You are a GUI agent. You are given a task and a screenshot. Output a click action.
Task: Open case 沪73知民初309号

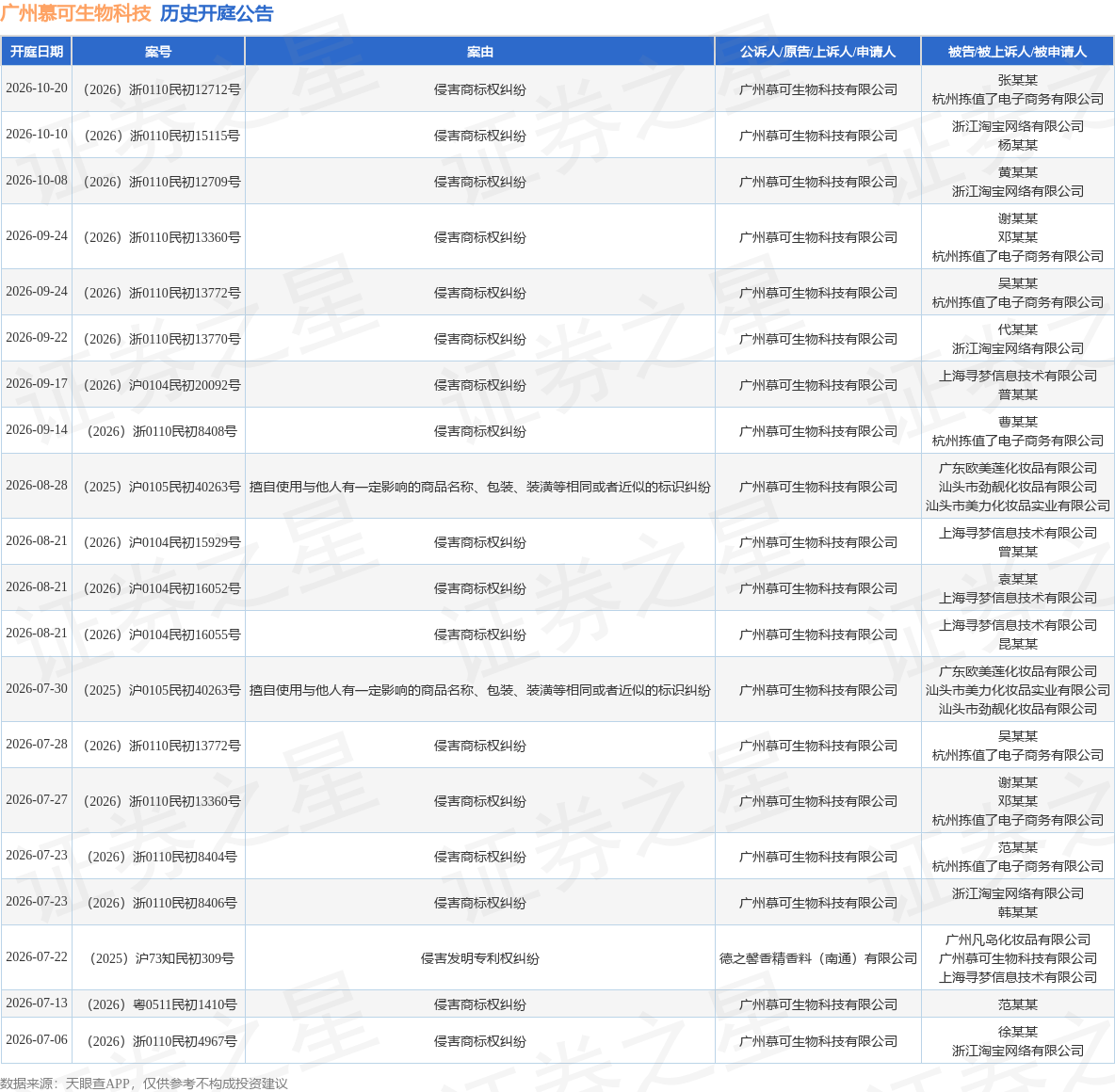(x=162, y=958)
